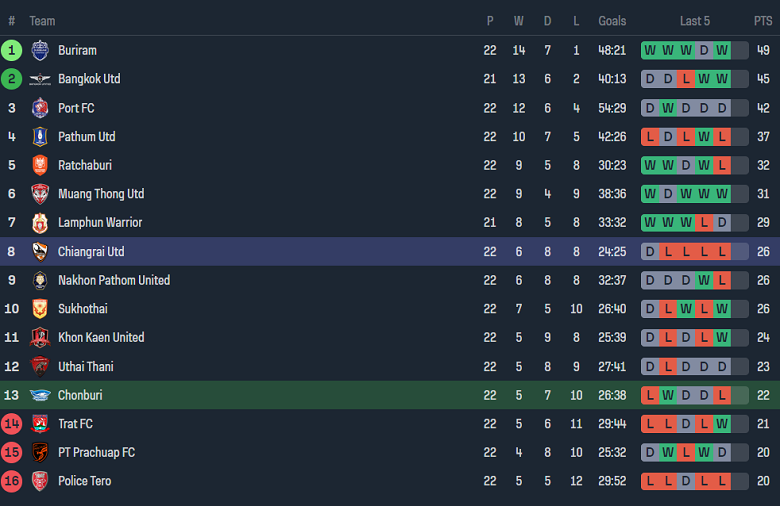Click the Muang Thong Utd logo

tap(40, 194)
